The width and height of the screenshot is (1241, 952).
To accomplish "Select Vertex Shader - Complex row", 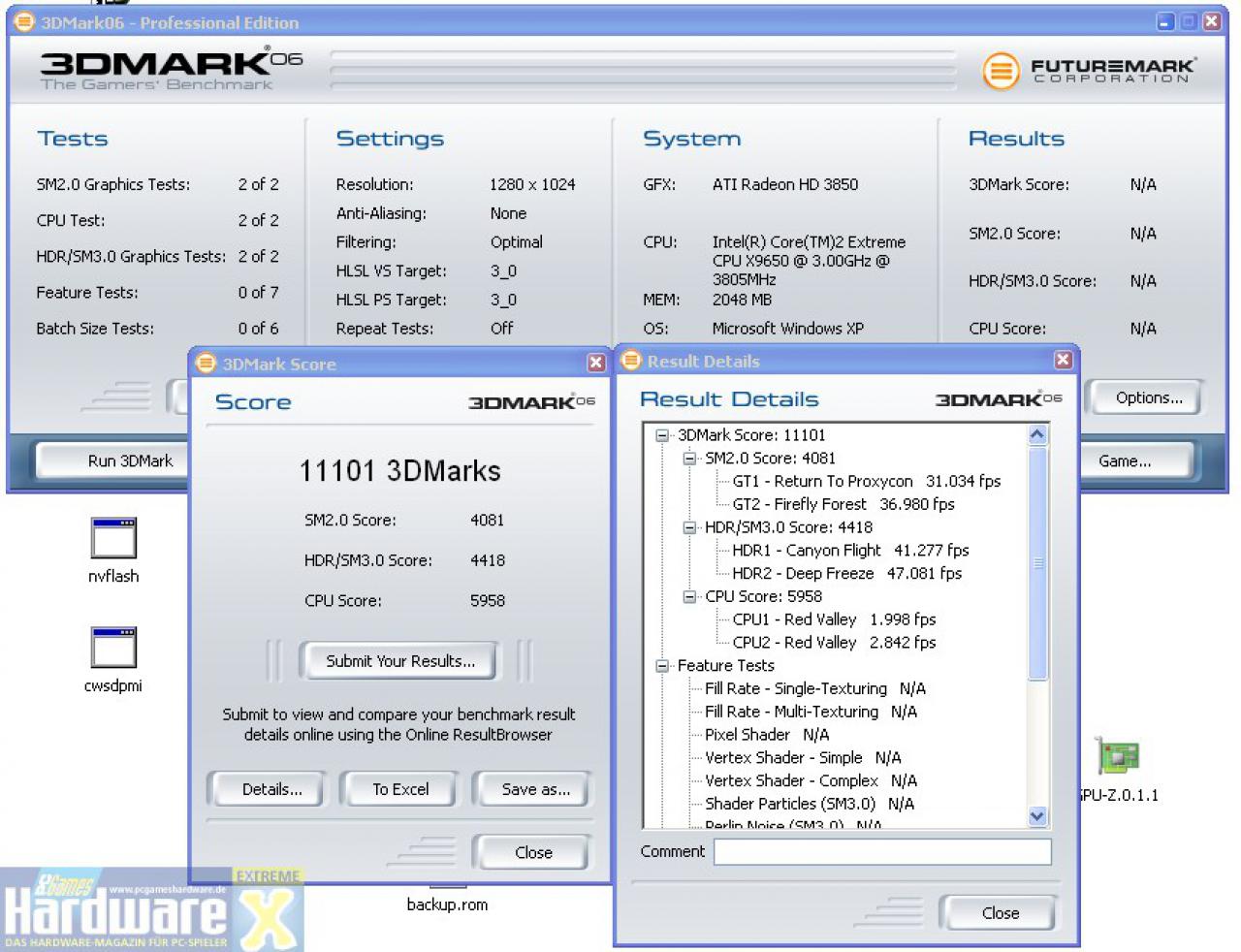I will [x=811, y=780].
